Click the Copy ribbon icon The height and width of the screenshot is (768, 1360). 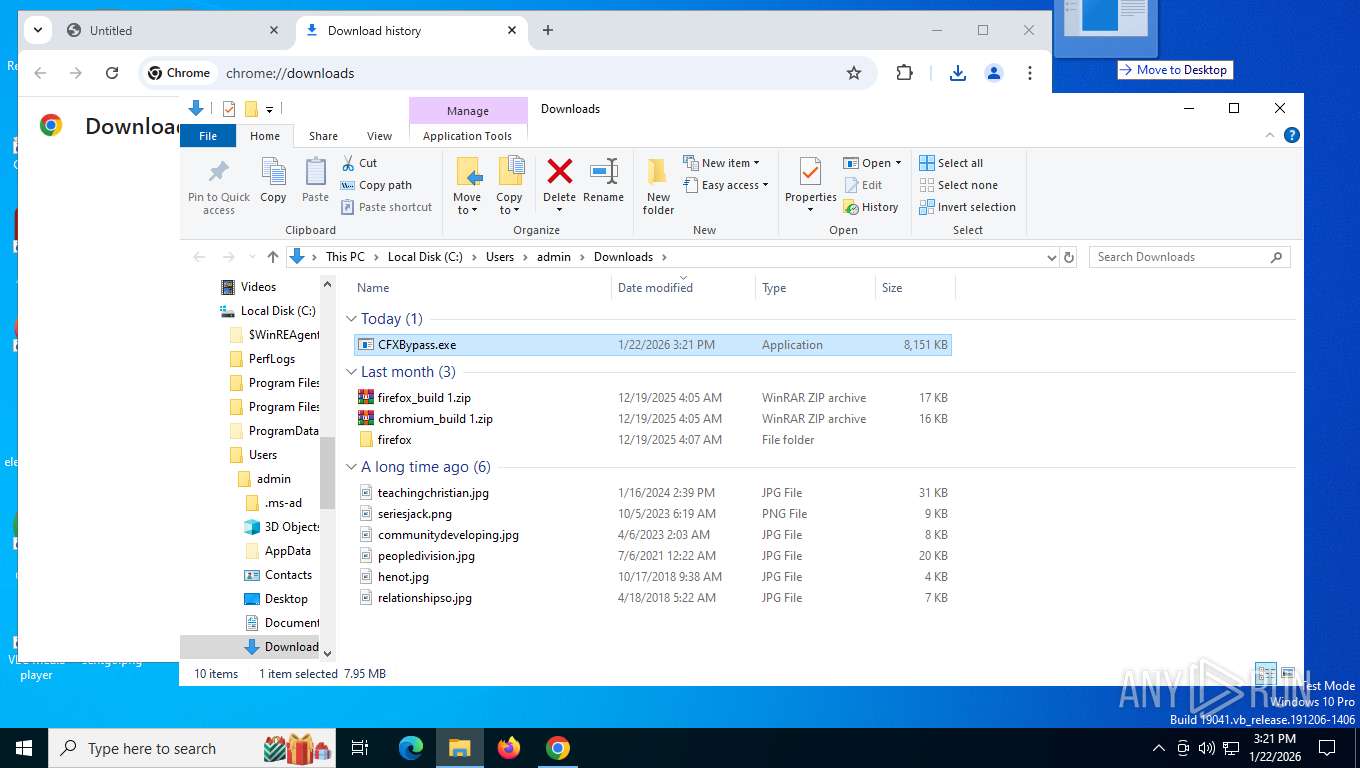[273, 172]
